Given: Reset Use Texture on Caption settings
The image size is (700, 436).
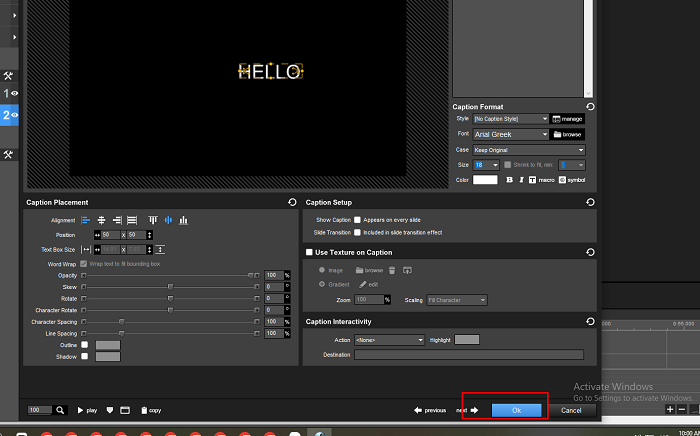Looking at the screenshot, I should 590,252.
